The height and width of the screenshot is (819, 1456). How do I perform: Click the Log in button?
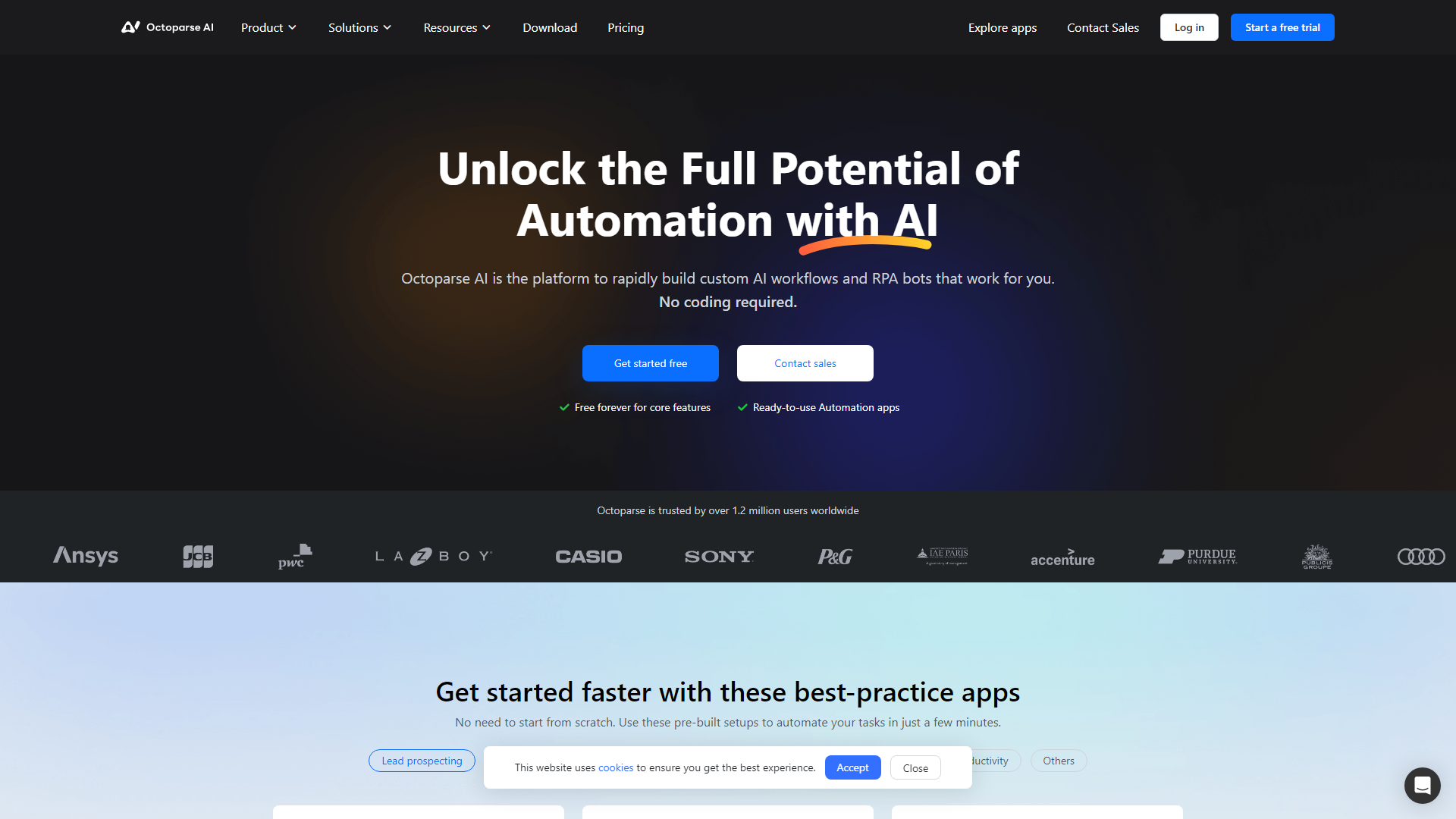click(x=1188, y=27)
